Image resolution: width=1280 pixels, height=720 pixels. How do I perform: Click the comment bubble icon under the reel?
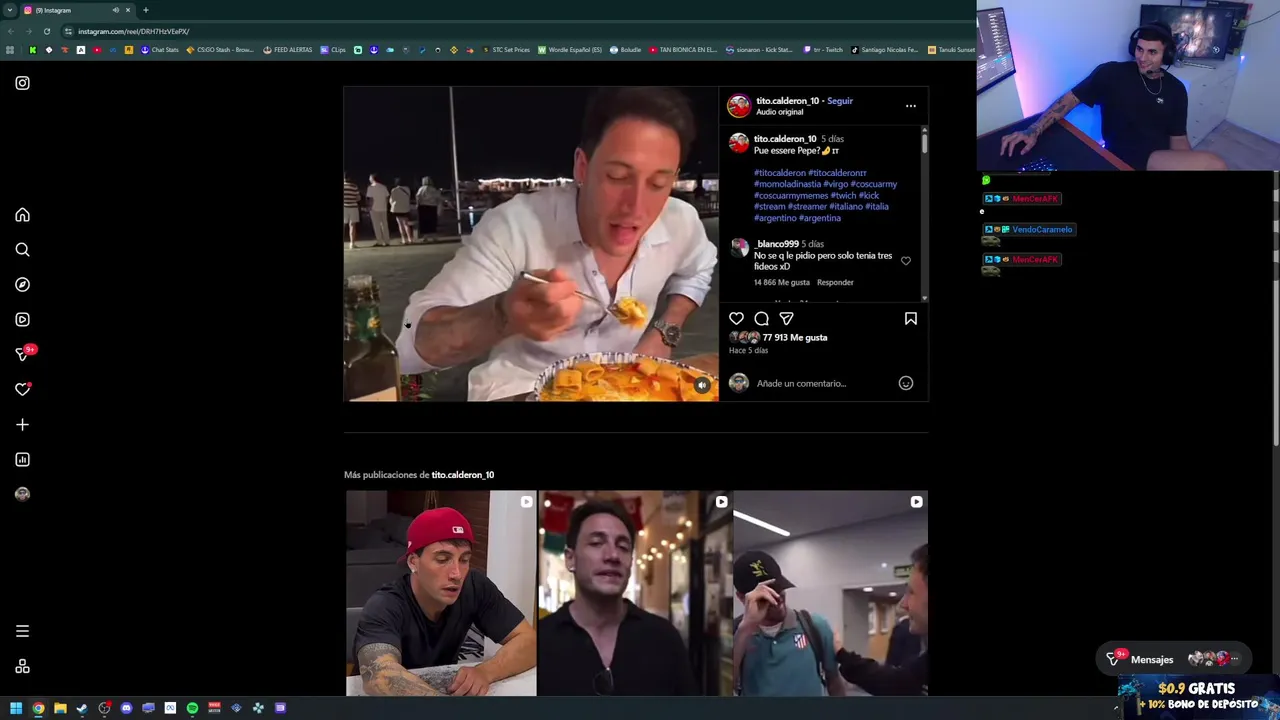pos(761,319)
